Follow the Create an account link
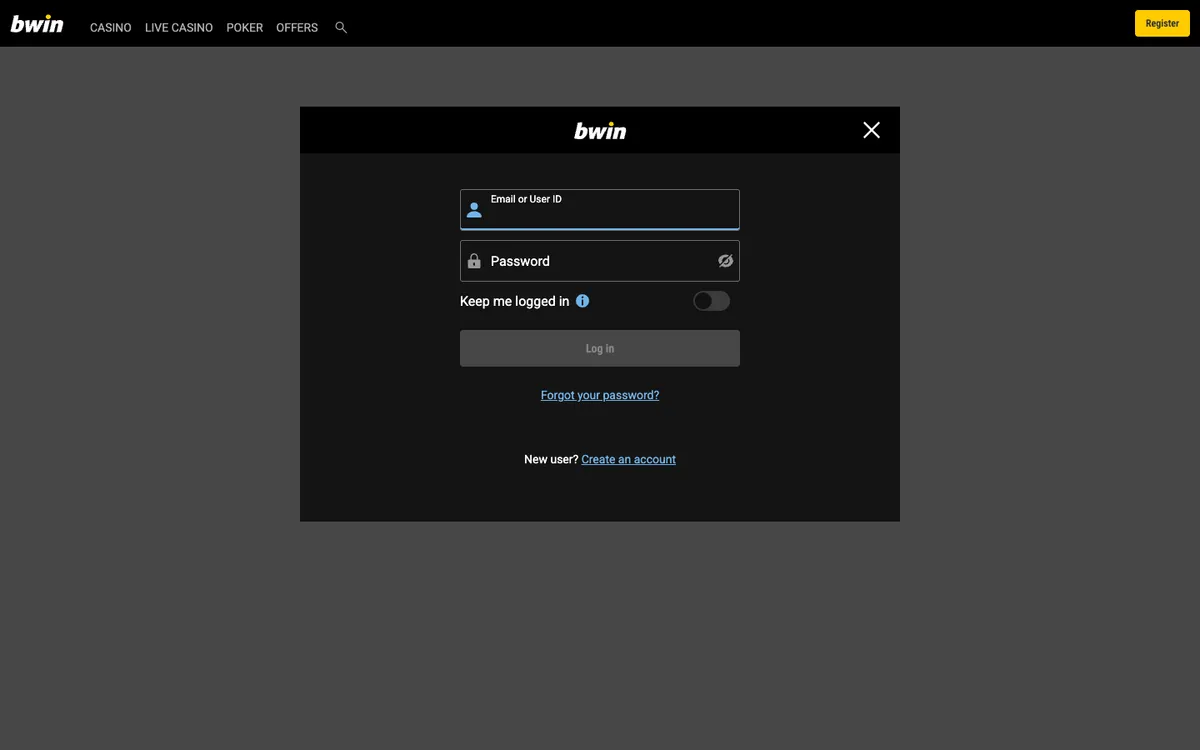This screenshot has height=750, width=1200. (629, 459)
